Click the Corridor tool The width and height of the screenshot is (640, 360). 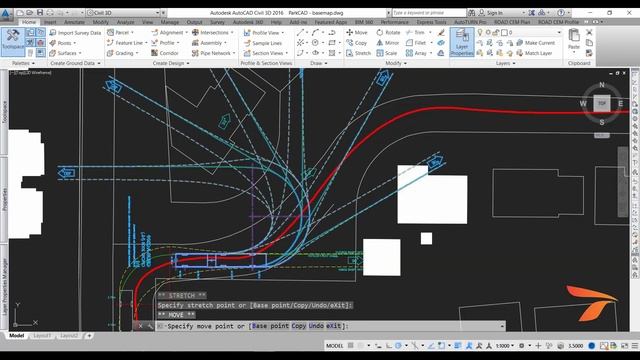coord(165,53)
